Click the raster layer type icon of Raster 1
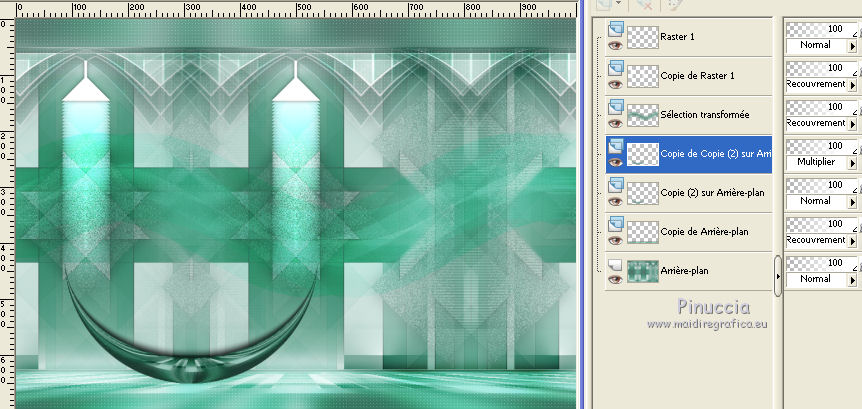Screen dimensions: 862x409 [x=616, y=28]
